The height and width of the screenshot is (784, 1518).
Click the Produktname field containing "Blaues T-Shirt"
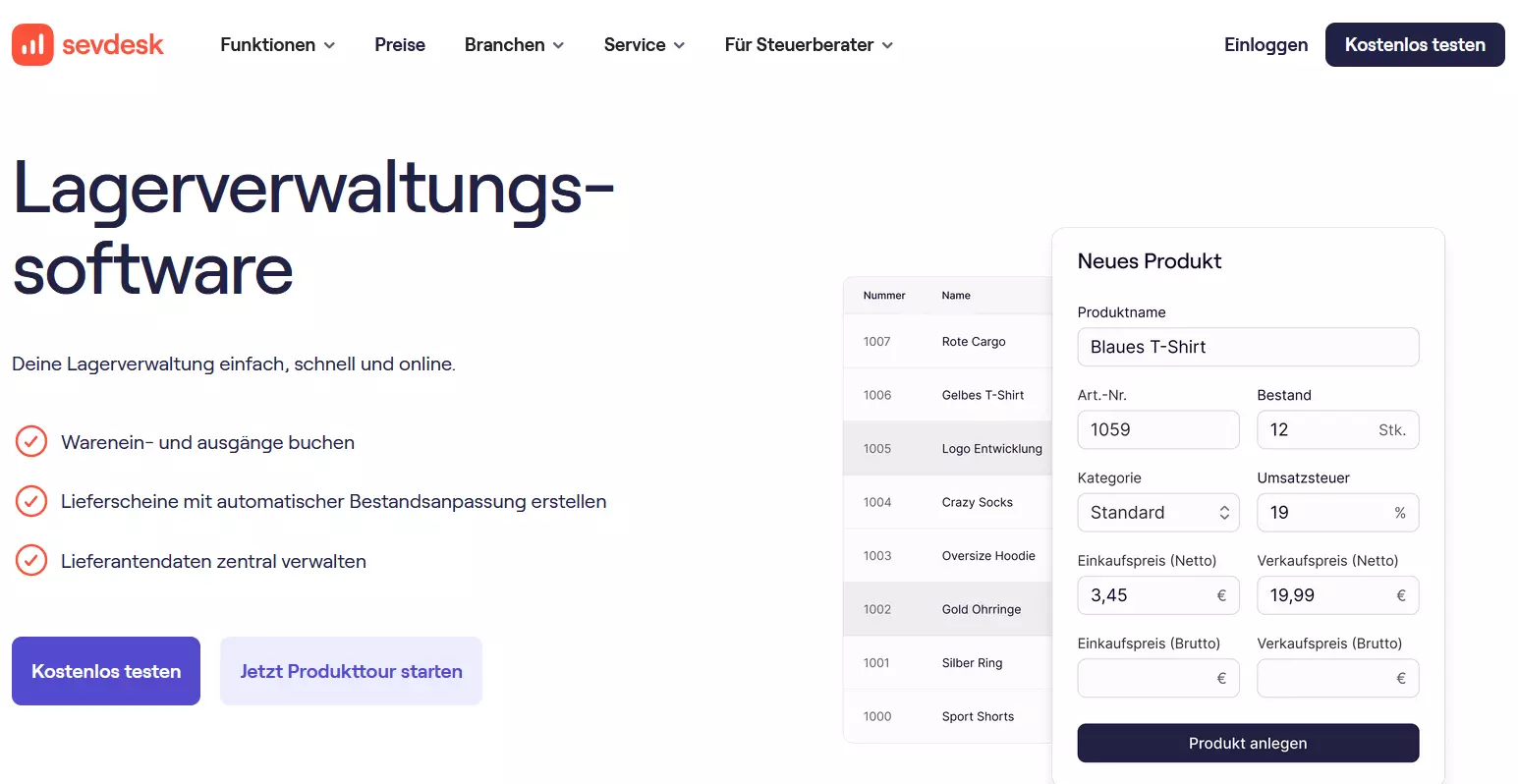pyautogui.click(x=1248, y=347)
